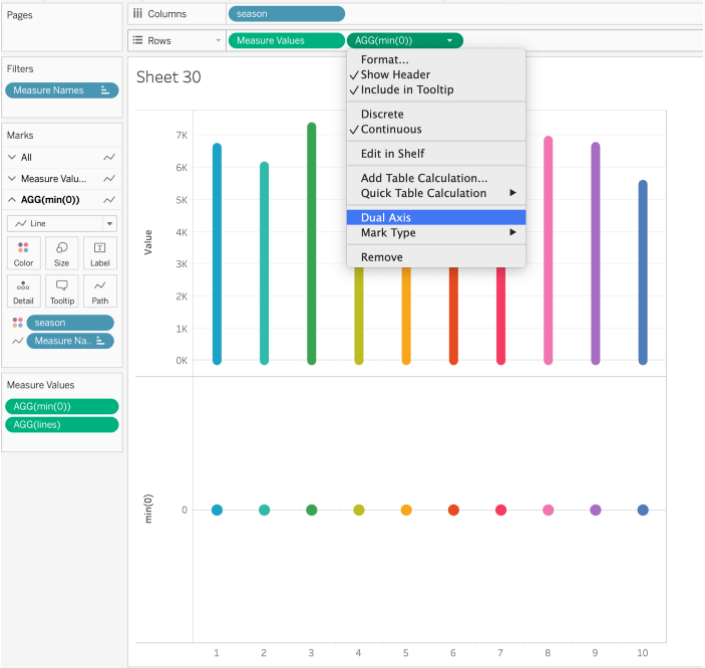Click the sort icon on Measure Names filter

point(105,90)
